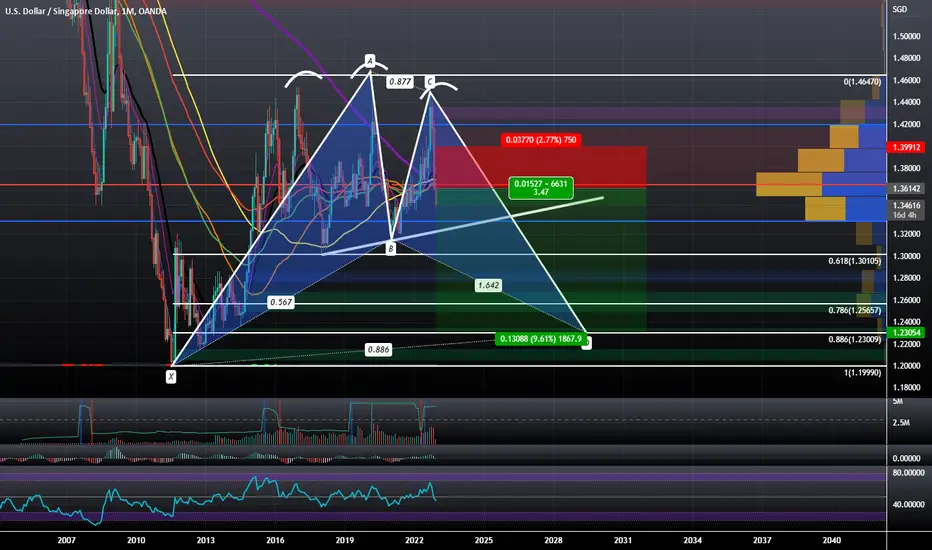
Task: Click the 1.28000 price axis label
Action: (x=906, y=278)
